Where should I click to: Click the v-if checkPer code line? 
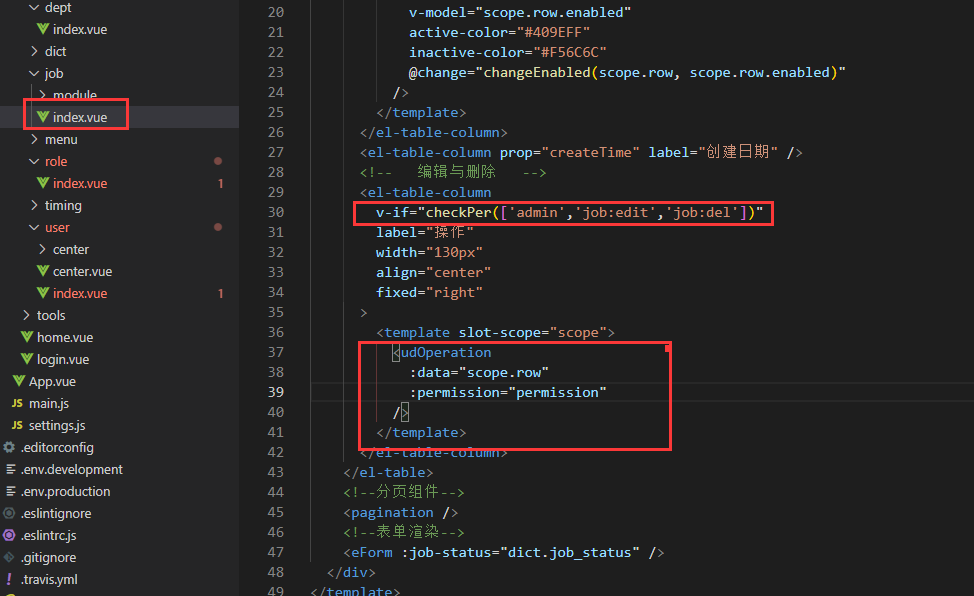coord(569,213)
